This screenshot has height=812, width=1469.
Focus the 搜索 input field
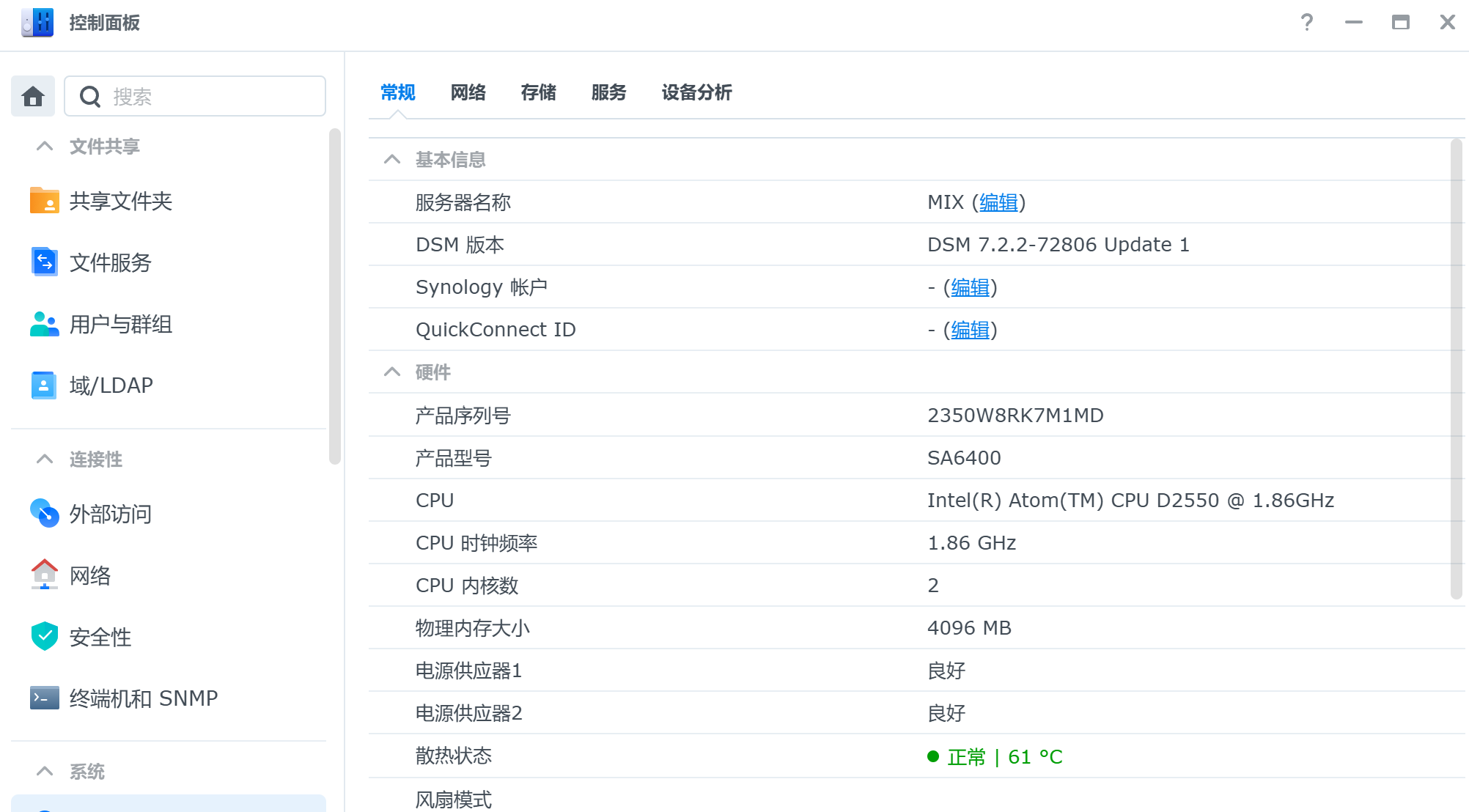point(195,96)
